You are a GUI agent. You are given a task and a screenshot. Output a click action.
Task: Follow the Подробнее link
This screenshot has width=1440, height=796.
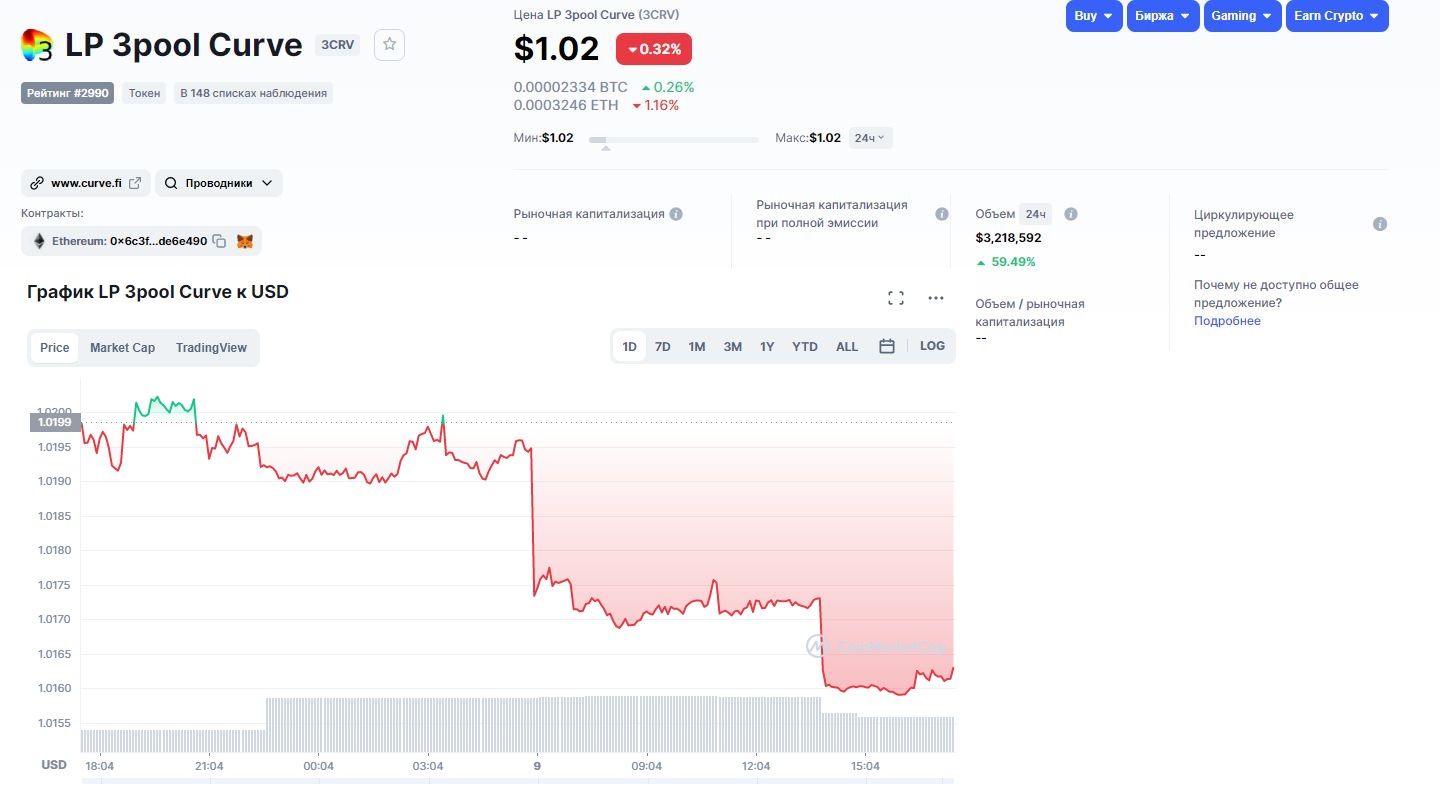tap(1227, 321)
